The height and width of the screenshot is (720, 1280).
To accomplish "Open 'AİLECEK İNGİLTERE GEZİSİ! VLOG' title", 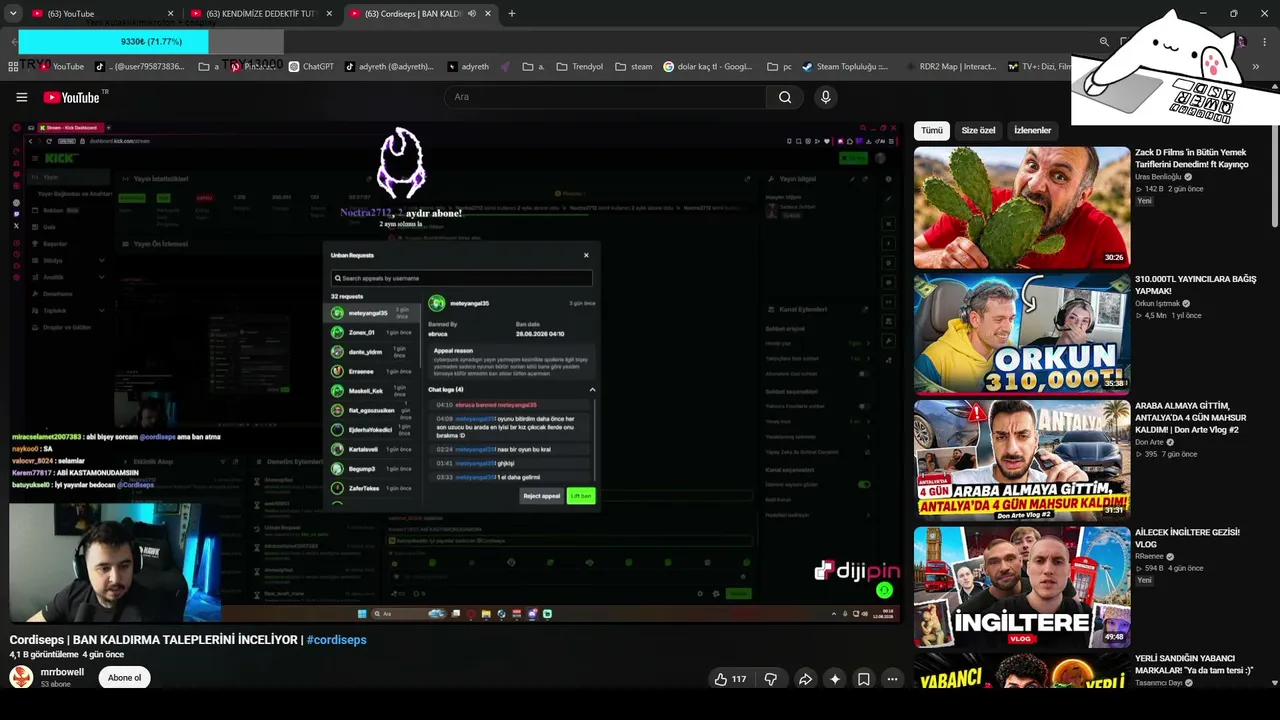I will pyautogui.click(x=1187, y=538).
